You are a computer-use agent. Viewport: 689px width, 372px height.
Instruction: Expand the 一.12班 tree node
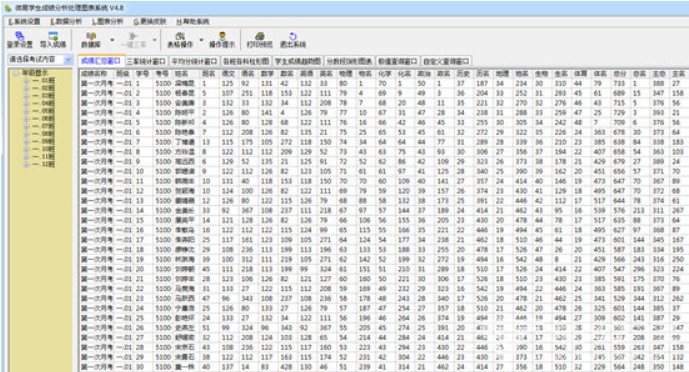tap(26, 164)
